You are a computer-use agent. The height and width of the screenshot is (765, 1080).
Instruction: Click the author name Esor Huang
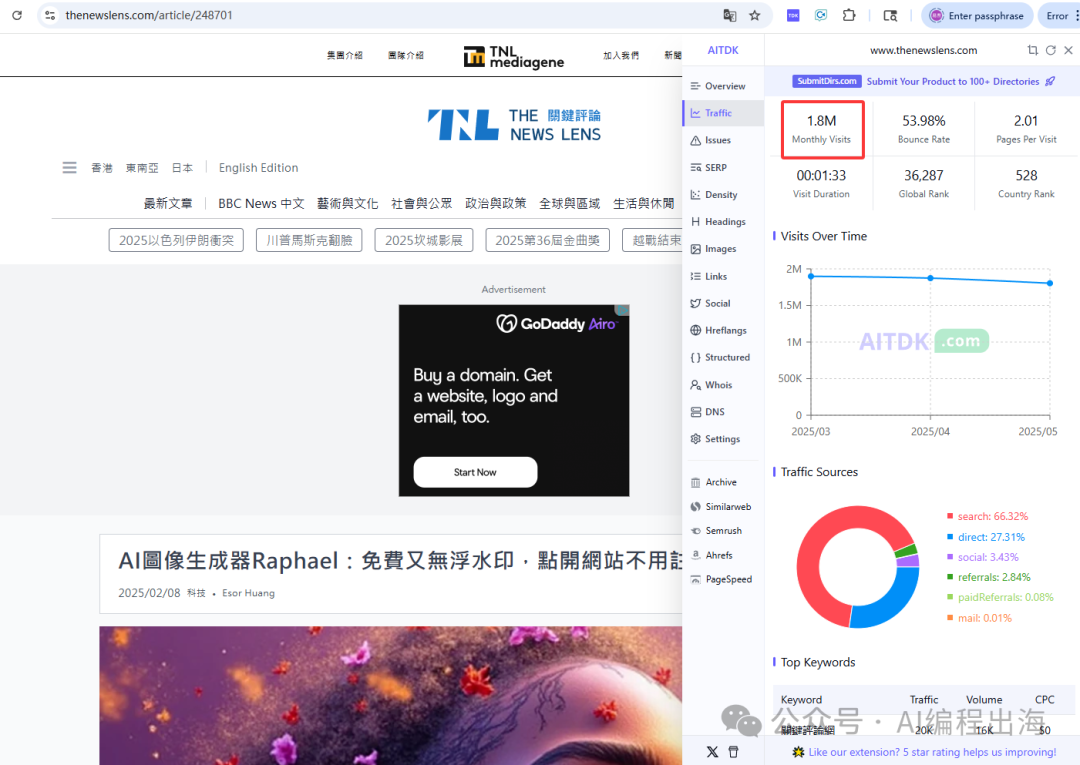point(248,593)
